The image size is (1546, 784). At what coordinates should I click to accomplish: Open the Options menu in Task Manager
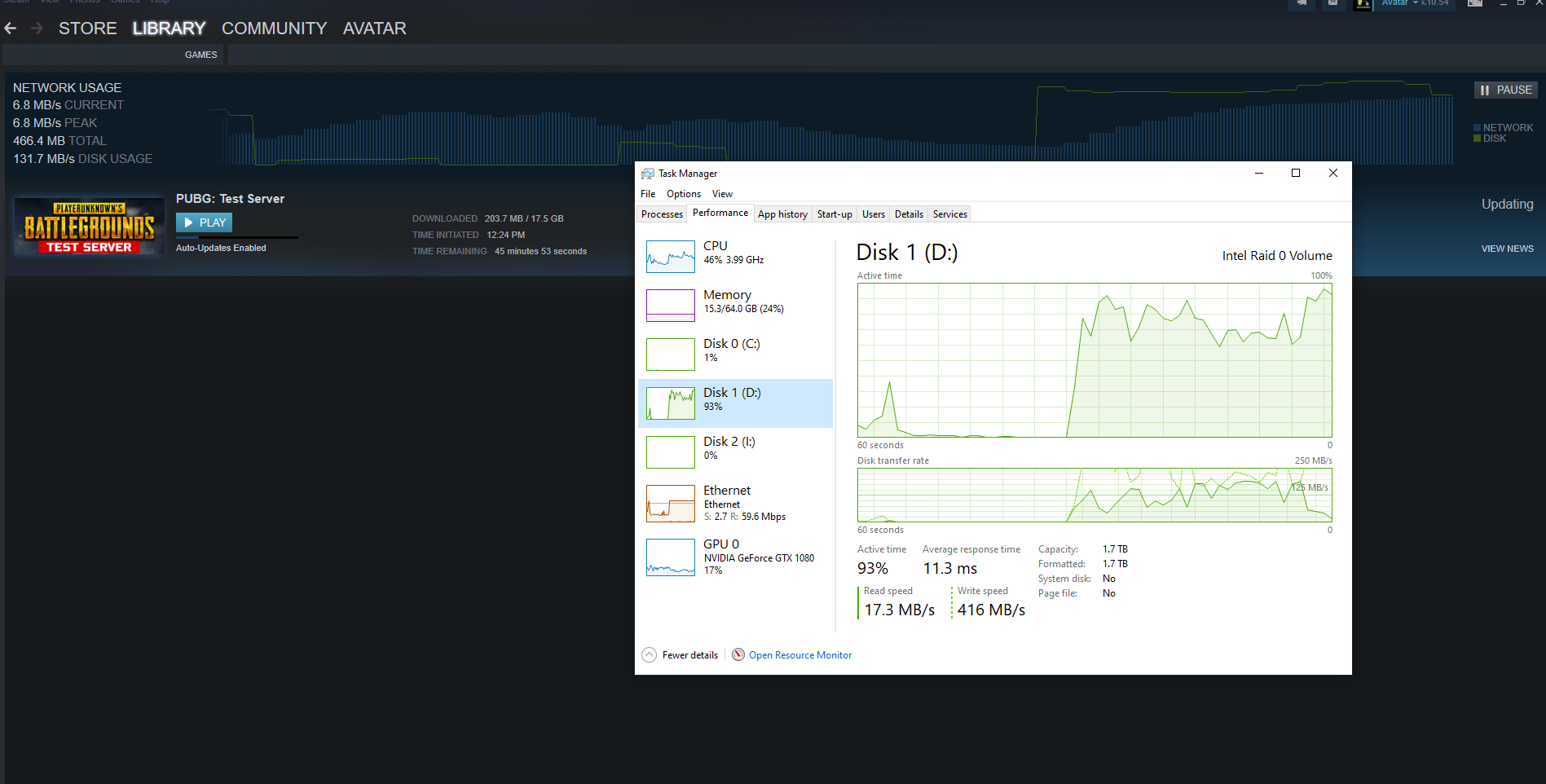[684, 194]
